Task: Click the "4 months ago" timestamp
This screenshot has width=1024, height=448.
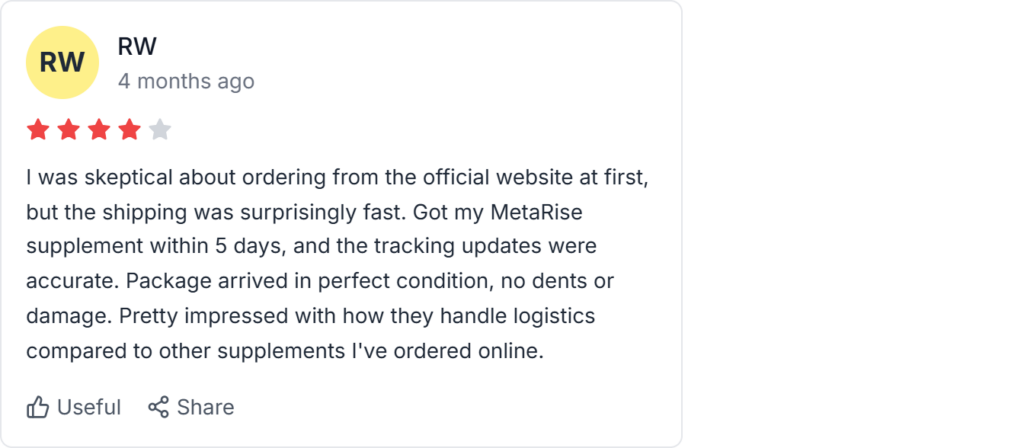Action: [186, 81]
